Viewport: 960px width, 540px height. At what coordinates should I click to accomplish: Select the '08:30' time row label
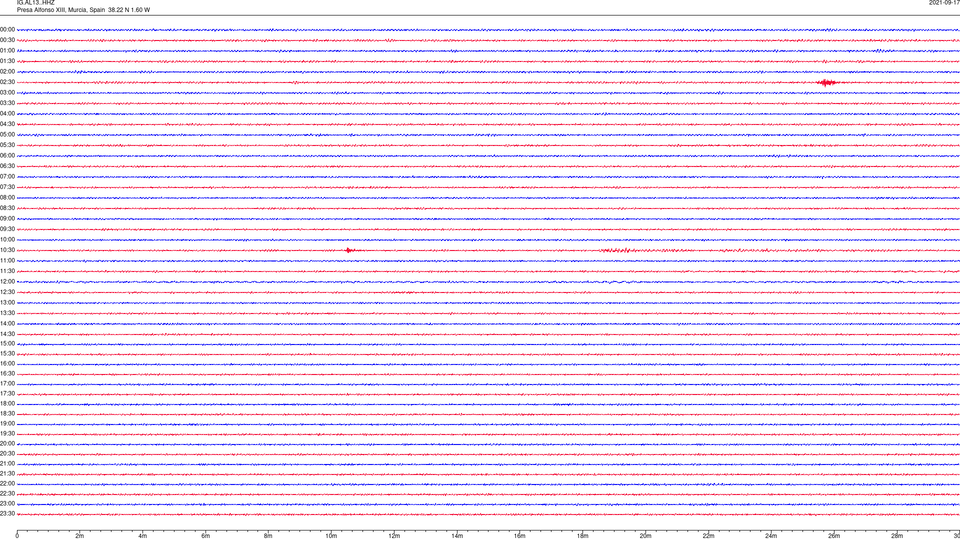7,208
